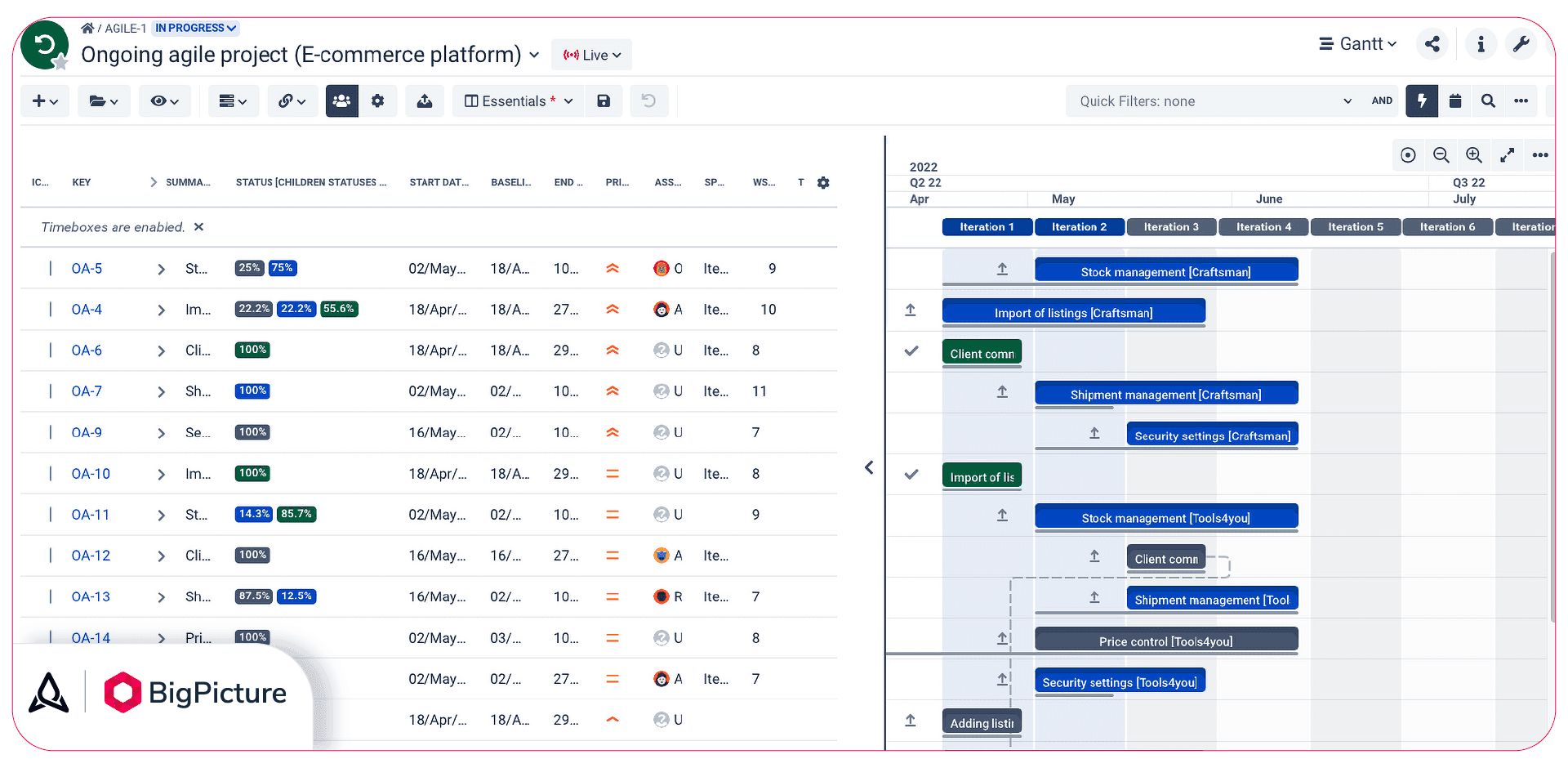Open the info icon button

pos(1481,44)
